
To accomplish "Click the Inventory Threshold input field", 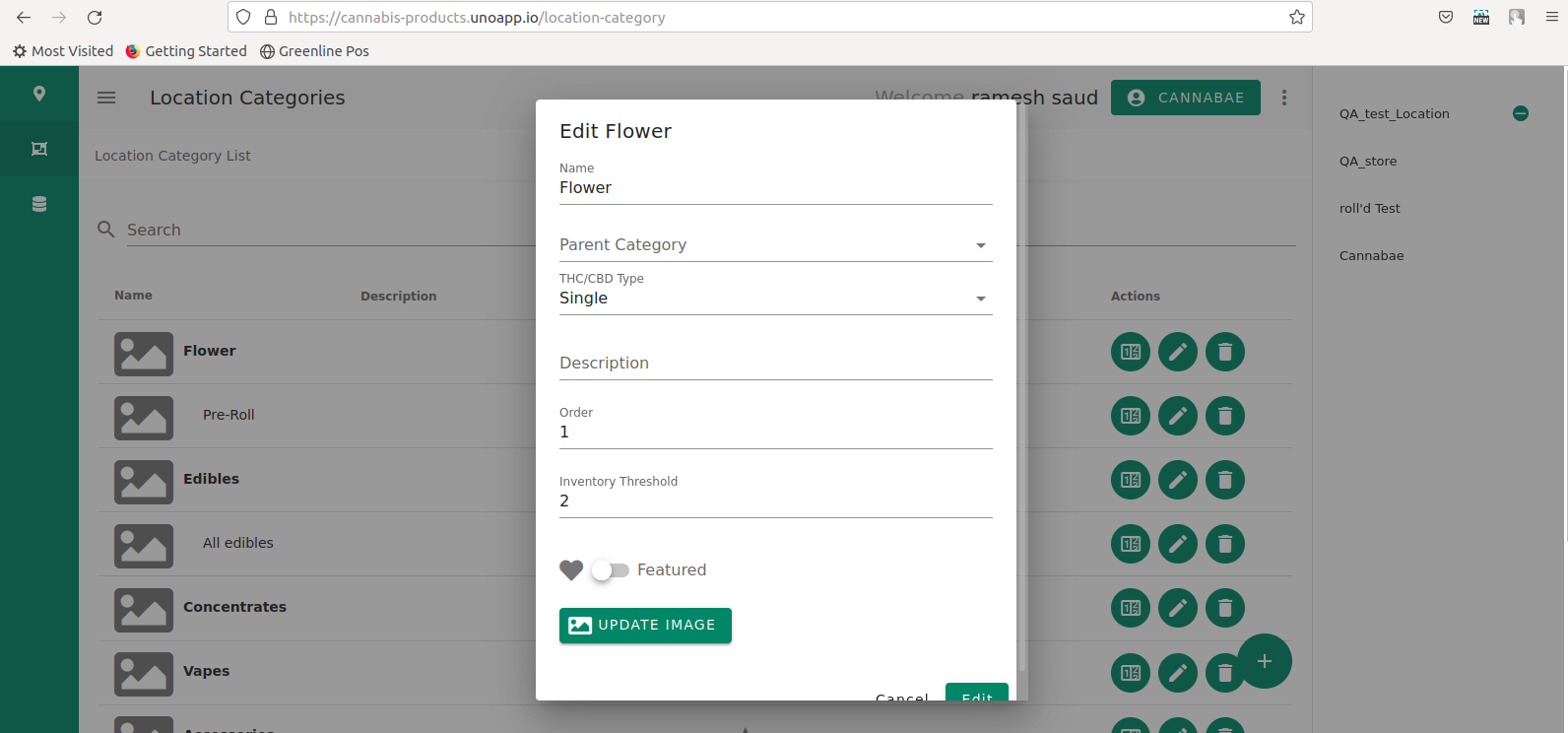I will click(x=775, y=501).
